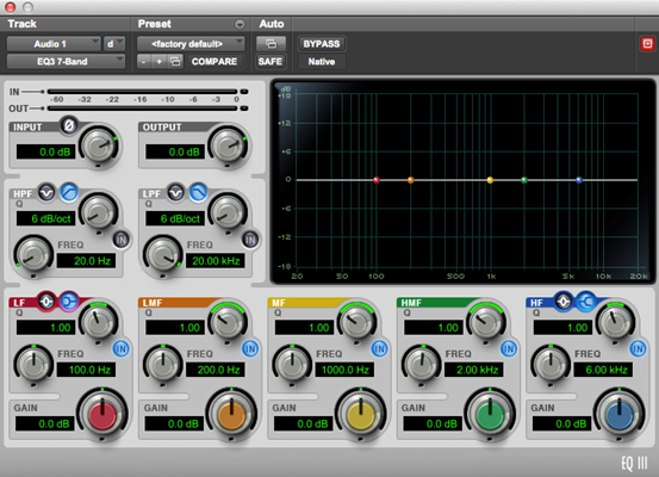Toggle the MF band IN button
Screen dimensions: 659x477
click(x=379, y=348)
